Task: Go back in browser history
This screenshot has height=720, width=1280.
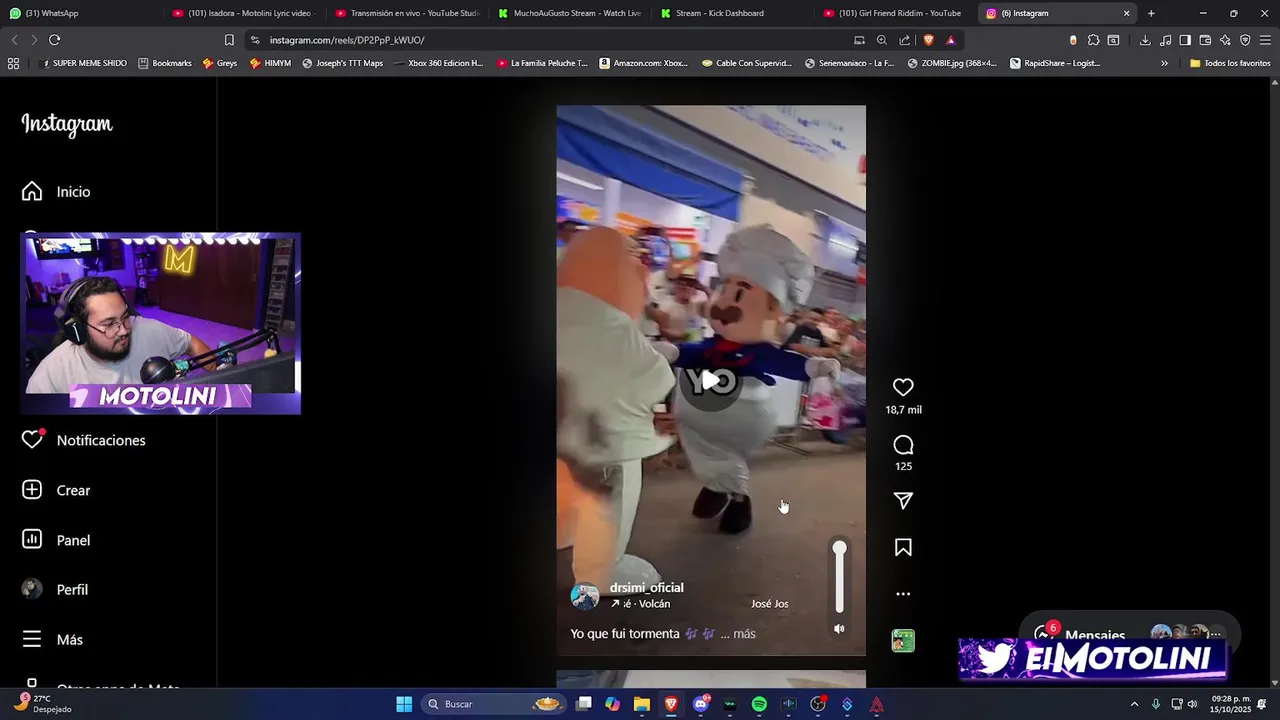Action: pyautogui.click(x=14, y=40)
